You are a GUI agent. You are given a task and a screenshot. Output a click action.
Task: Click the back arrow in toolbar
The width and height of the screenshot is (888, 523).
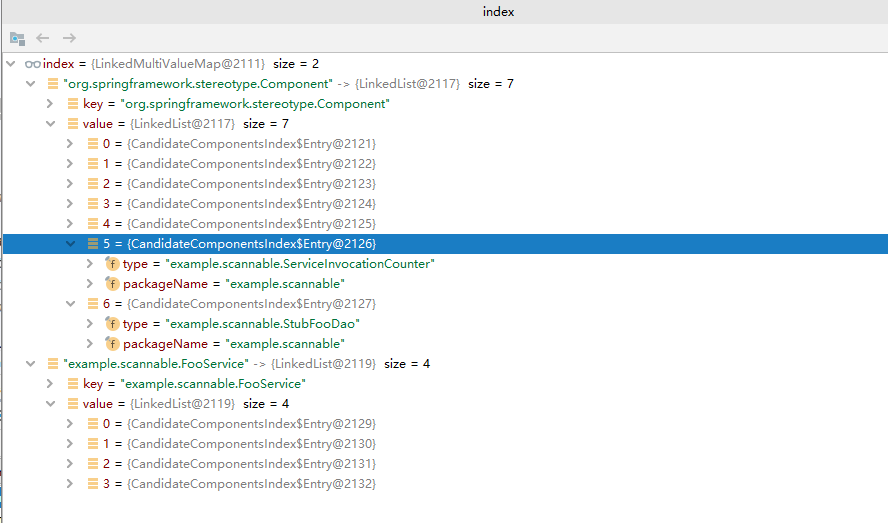(43, 38)
